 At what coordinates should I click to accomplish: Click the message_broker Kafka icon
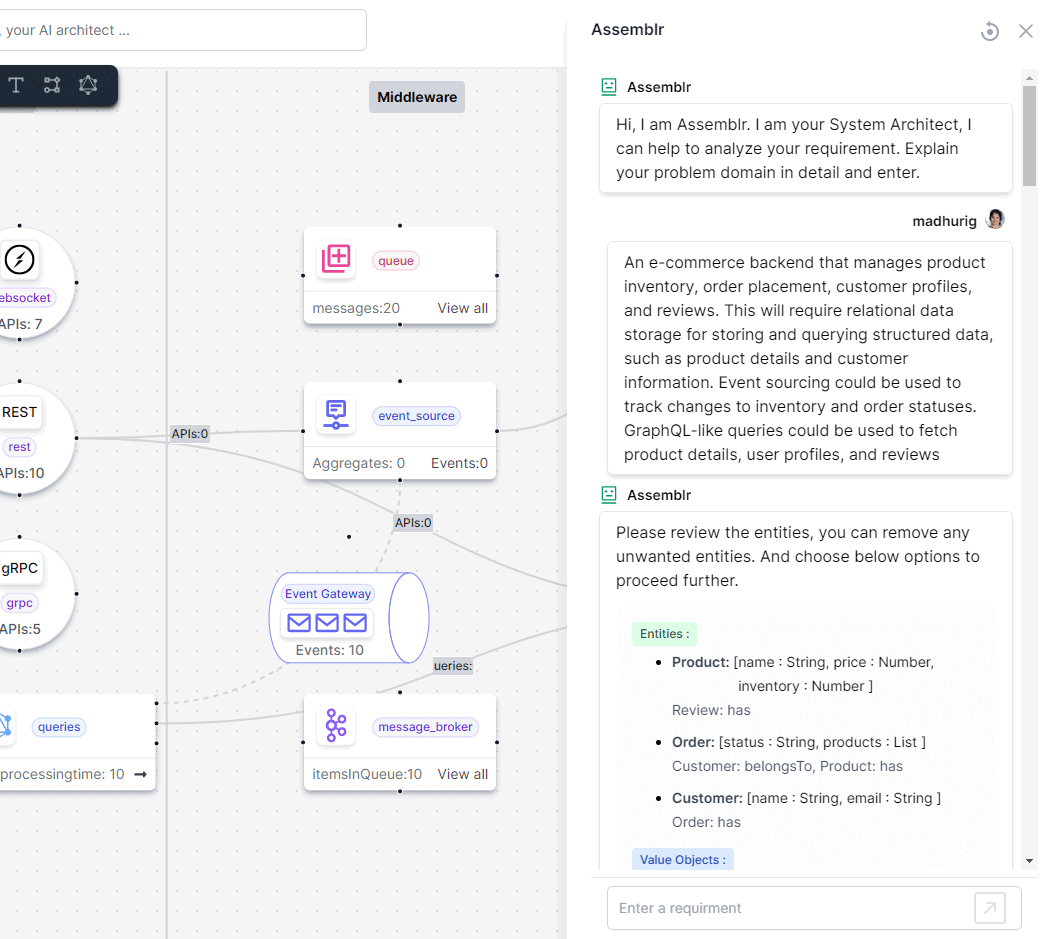[336, 726]
